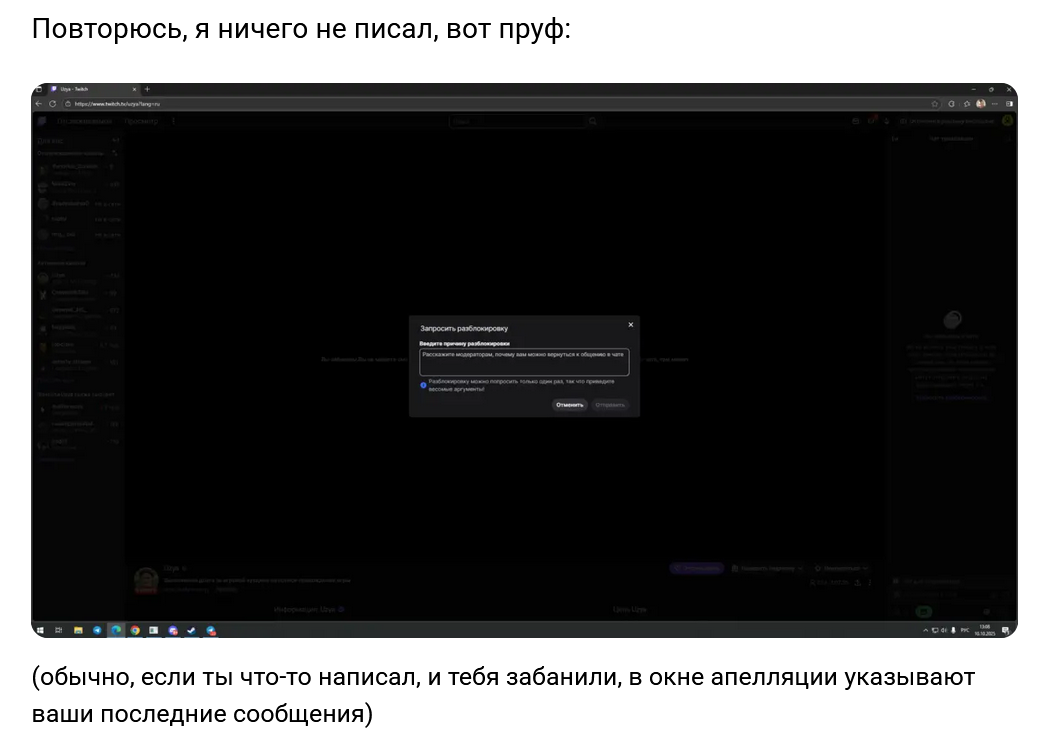Screen dimensions: 1041x747
Task: Click the purple subscribe button under the stream
Action: [x=696, y=568]
